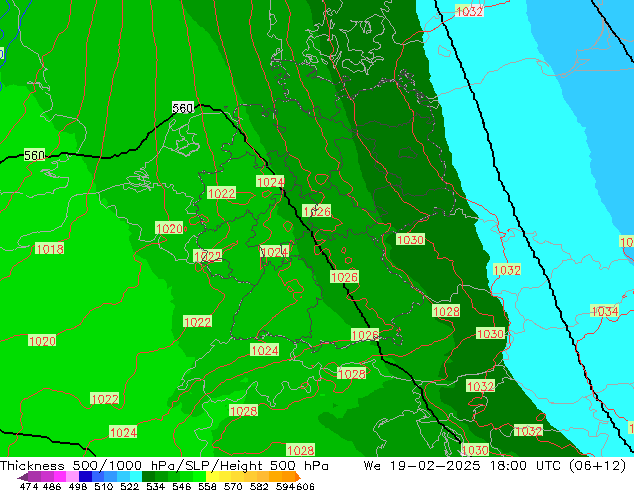Click the darkest green legend swatch
Viewport: 634px width, 490px height.
(x=148, y=477)
